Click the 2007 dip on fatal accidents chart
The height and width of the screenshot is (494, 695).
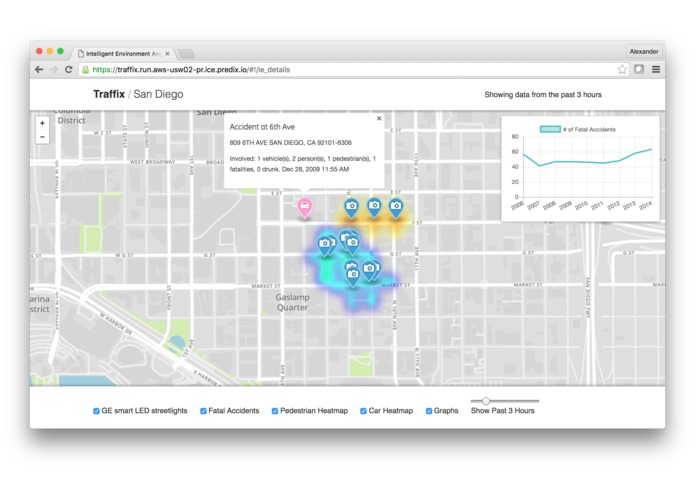pyautogui.click(x=539, y=166)
